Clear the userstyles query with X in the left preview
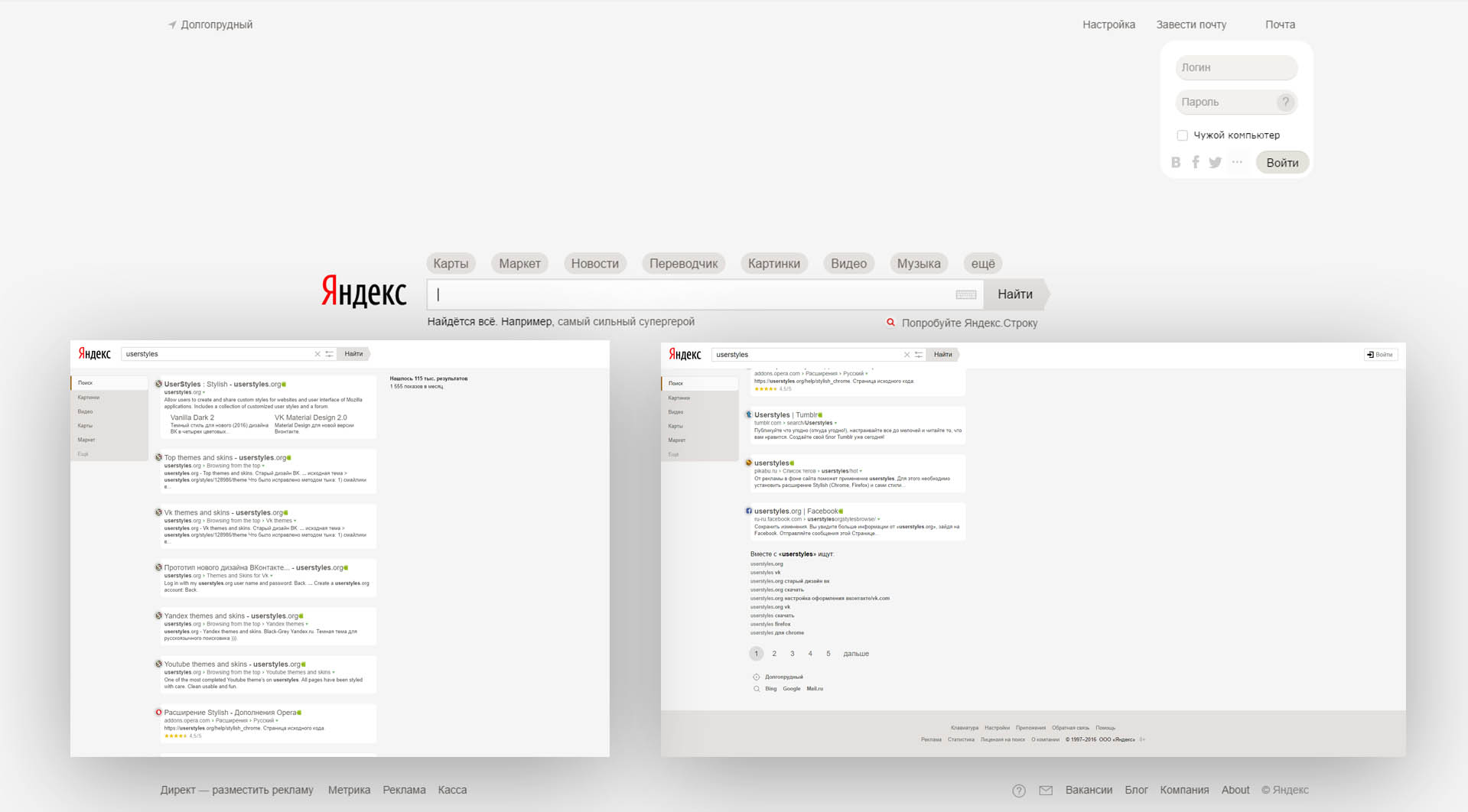1468x812 pixels. [317, 354]
